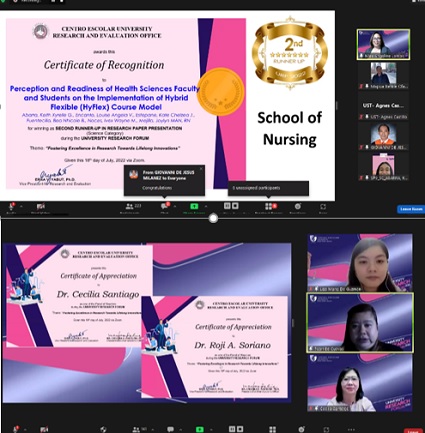Click green Share Screen in upper Zoom toolbar

[194, 207]
